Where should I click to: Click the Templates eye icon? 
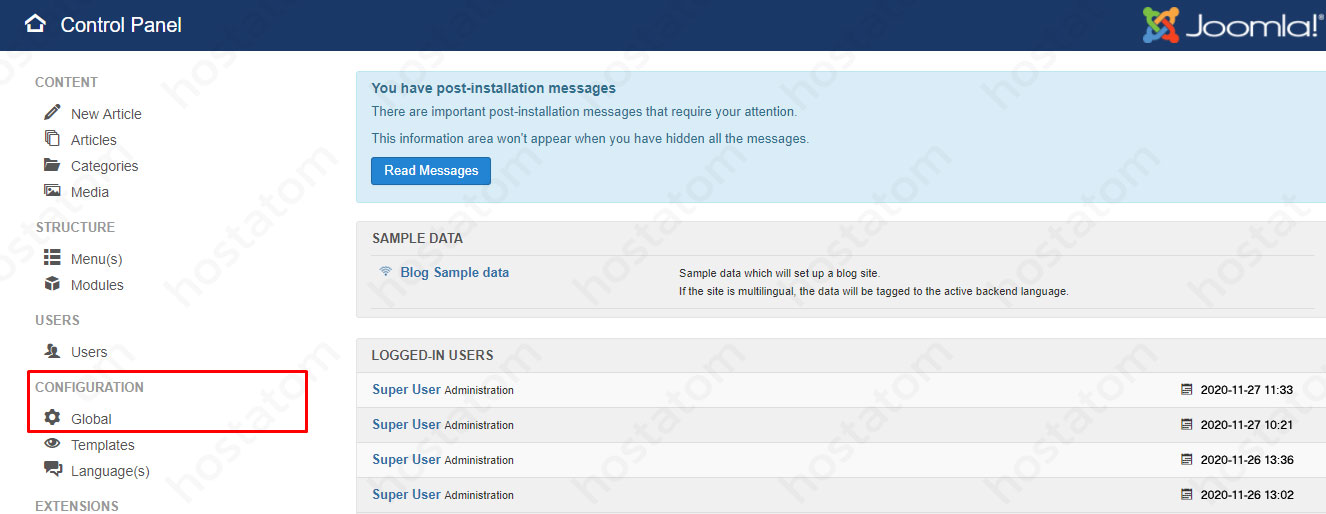tap(52, 444)
